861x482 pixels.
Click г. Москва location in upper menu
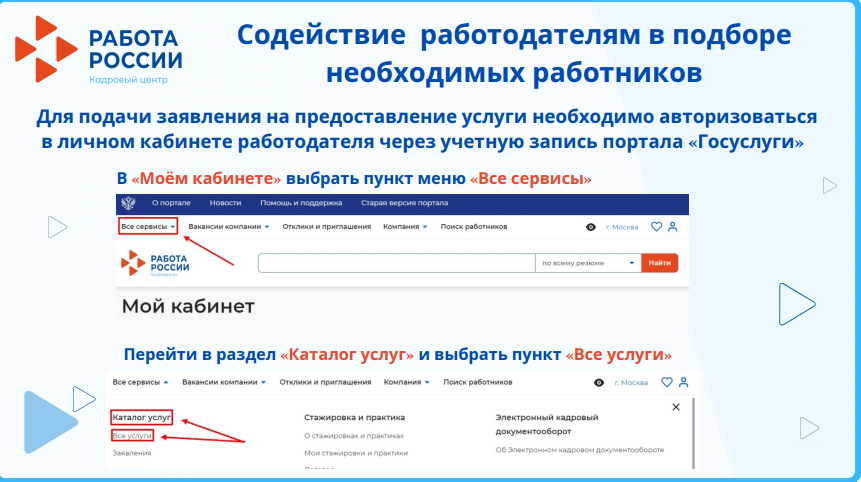point(622,227)
